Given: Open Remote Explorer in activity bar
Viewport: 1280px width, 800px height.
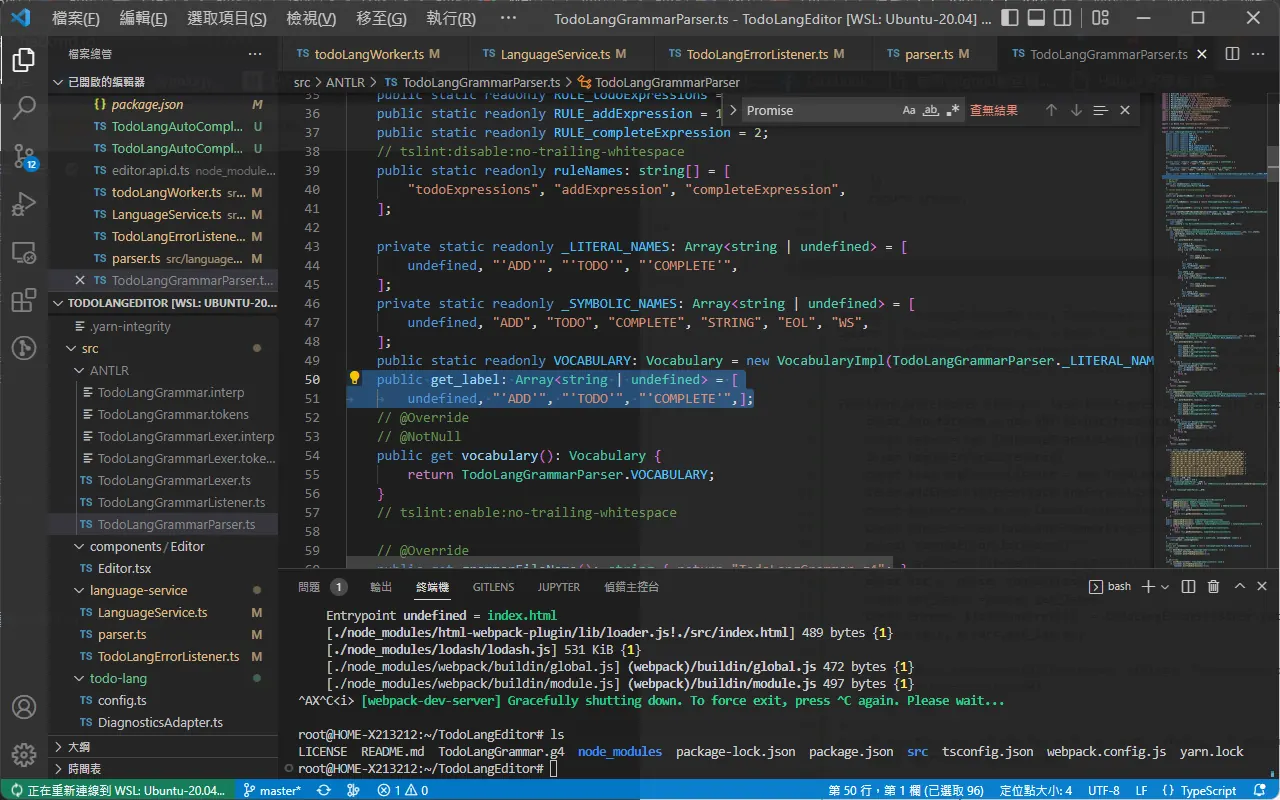Looking at the screenshot, I should [24, 252].
